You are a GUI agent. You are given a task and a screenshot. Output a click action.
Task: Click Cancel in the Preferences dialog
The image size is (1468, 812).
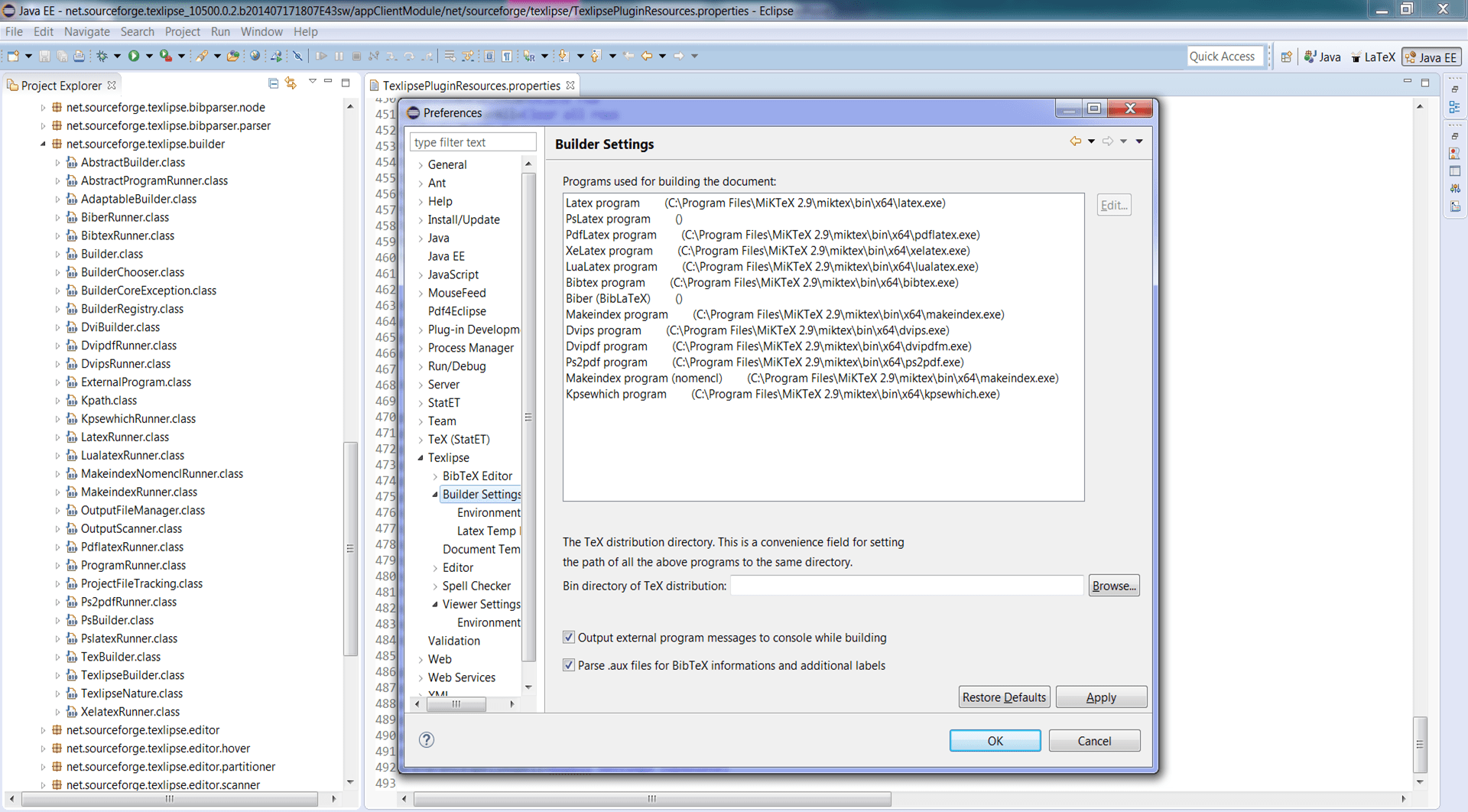(1094, 740)
